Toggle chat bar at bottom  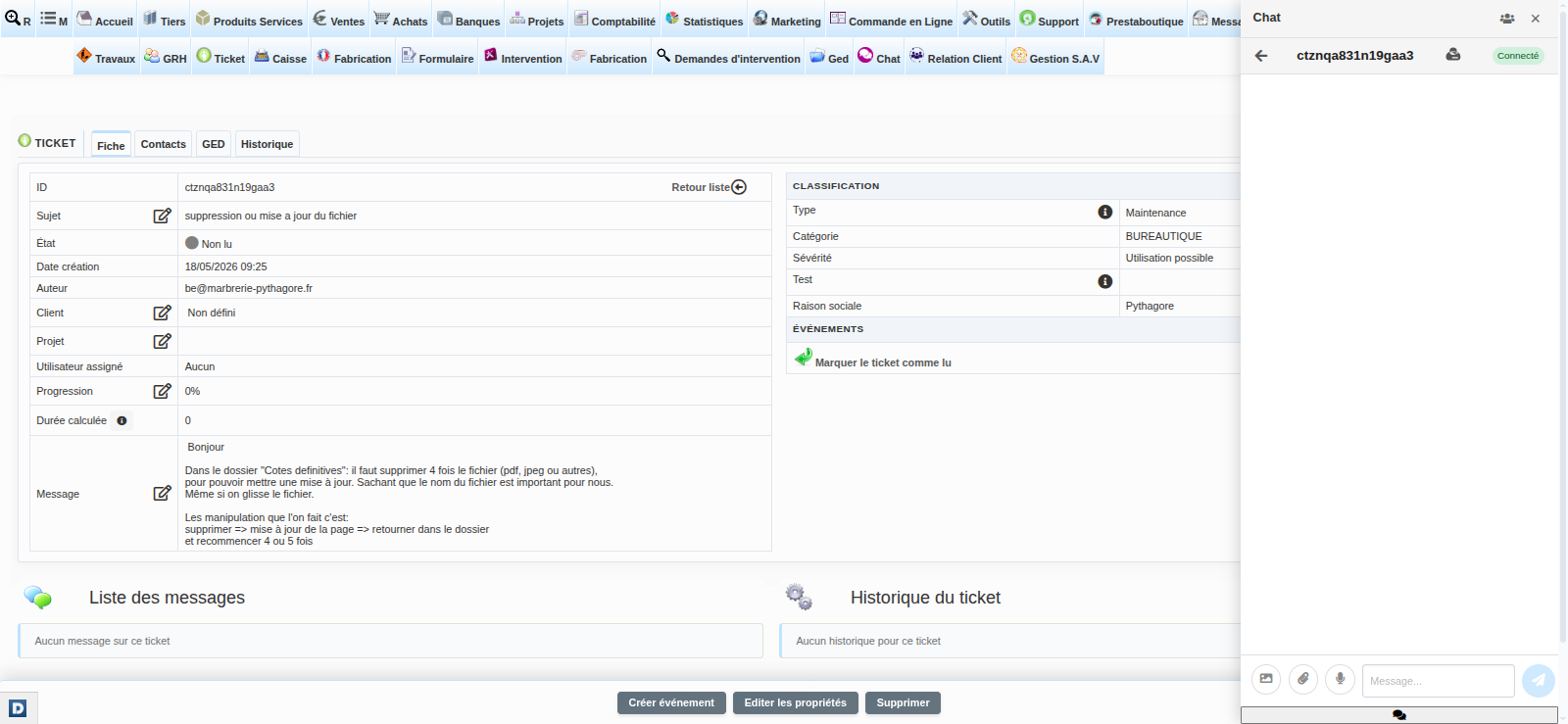(x=1398, y=715)
